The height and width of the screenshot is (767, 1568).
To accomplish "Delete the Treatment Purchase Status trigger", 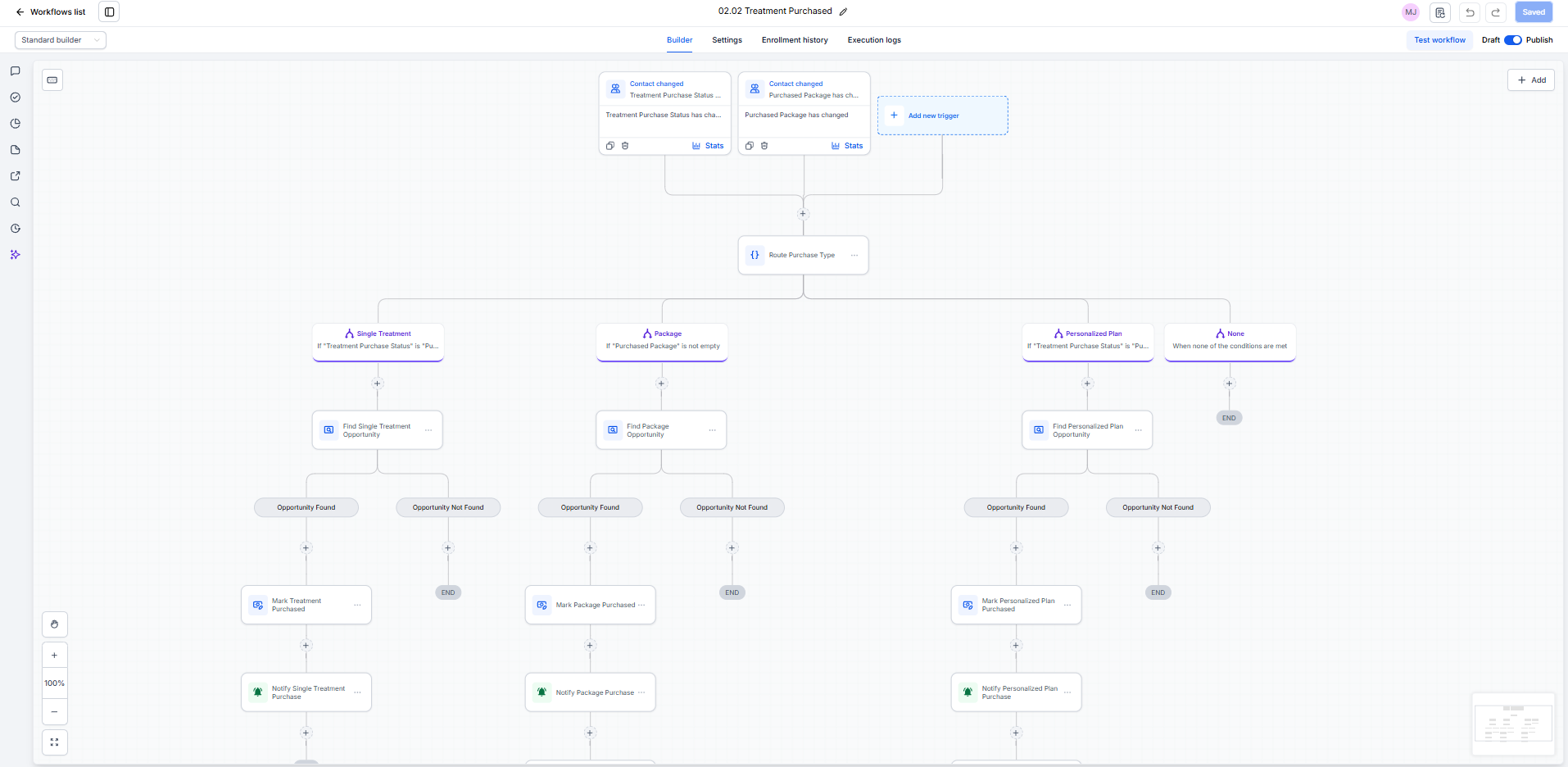I will coord(625,146).
